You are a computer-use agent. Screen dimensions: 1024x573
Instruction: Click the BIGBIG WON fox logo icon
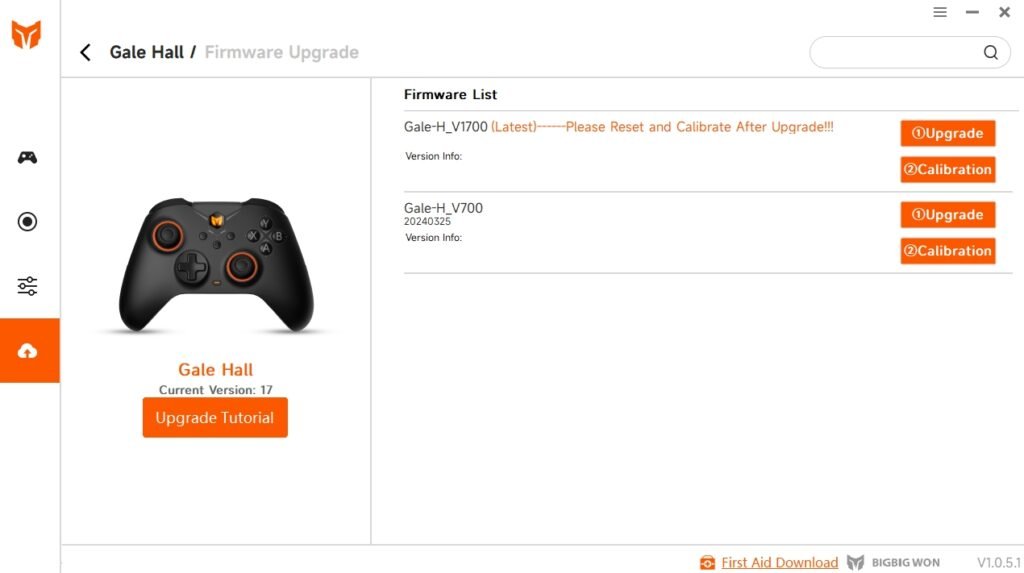[x=26, y=35]
